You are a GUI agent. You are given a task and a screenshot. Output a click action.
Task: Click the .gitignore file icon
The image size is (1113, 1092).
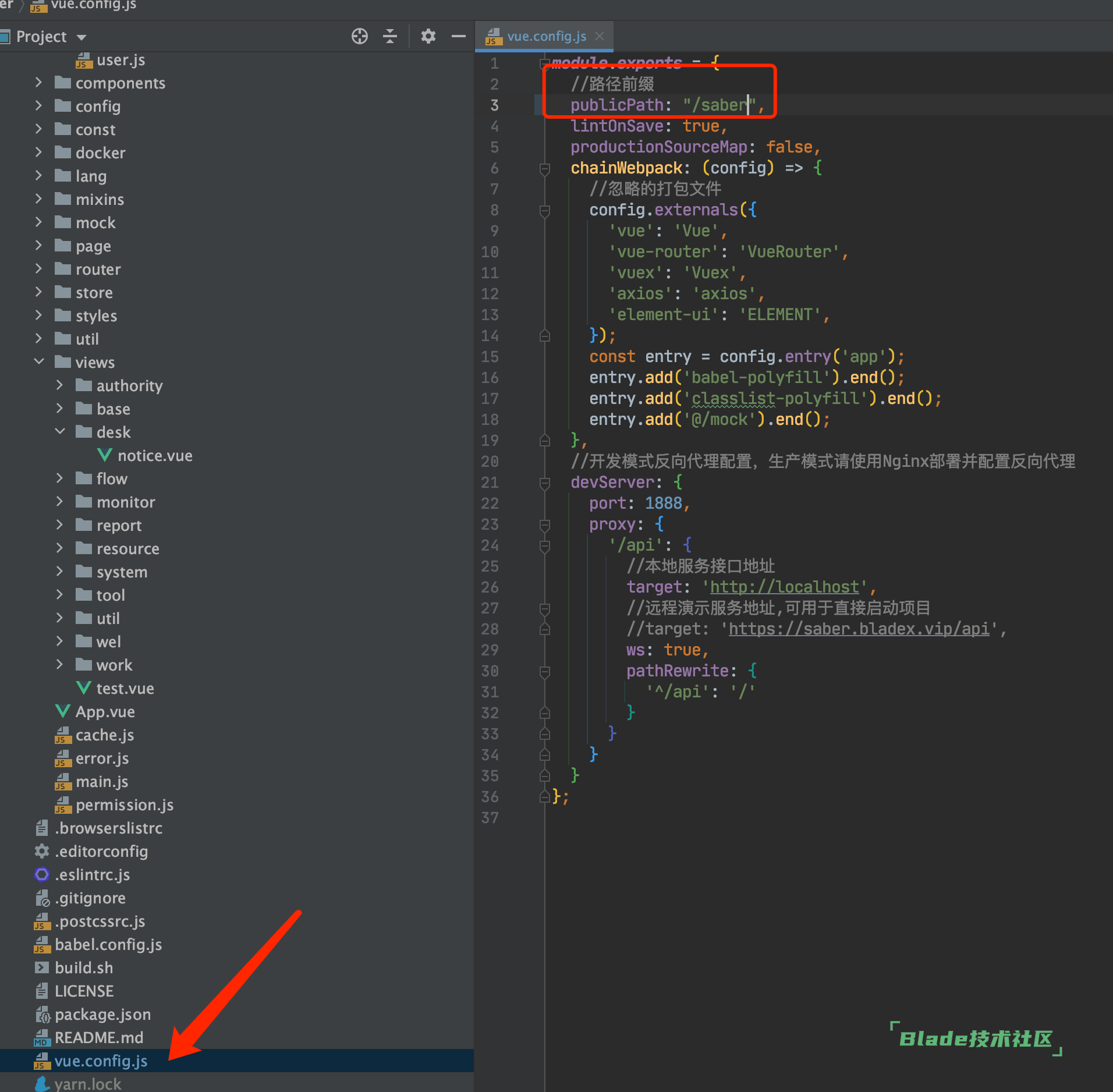(42, 898)
